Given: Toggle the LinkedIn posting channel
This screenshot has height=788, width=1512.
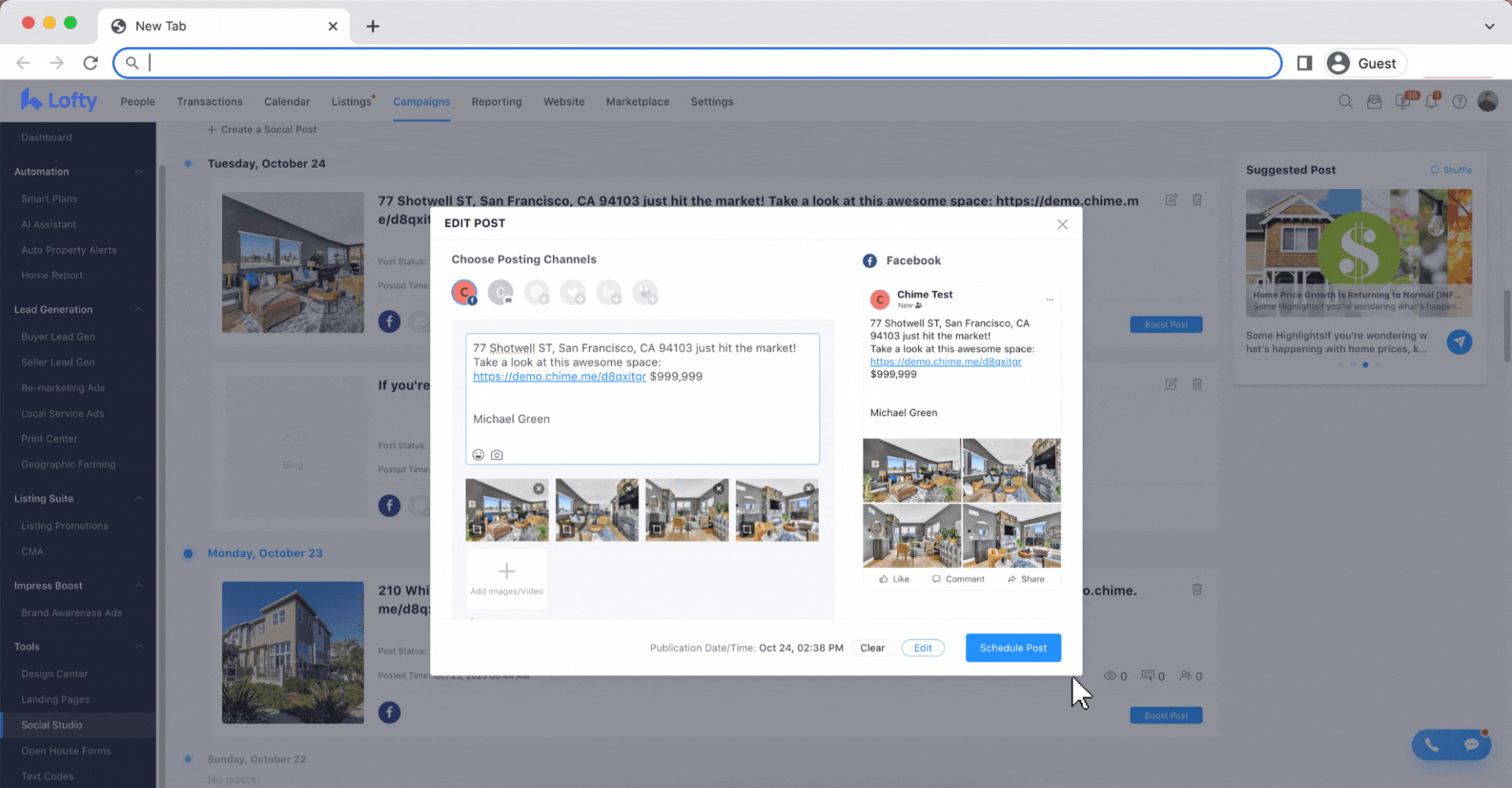Looking at the screenshot, I should click(x=609, y=292).
